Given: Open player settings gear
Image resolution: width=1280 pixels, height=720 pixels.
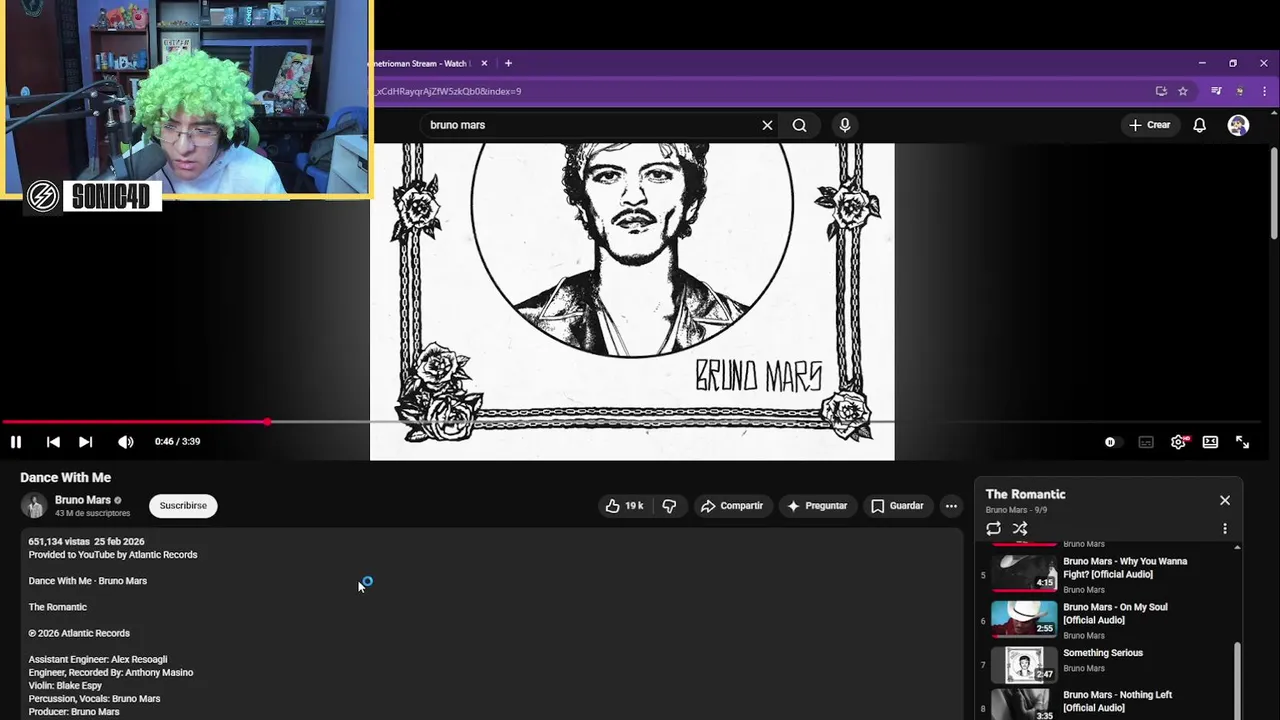Looking at the screenshot, I should [1179, 442].
